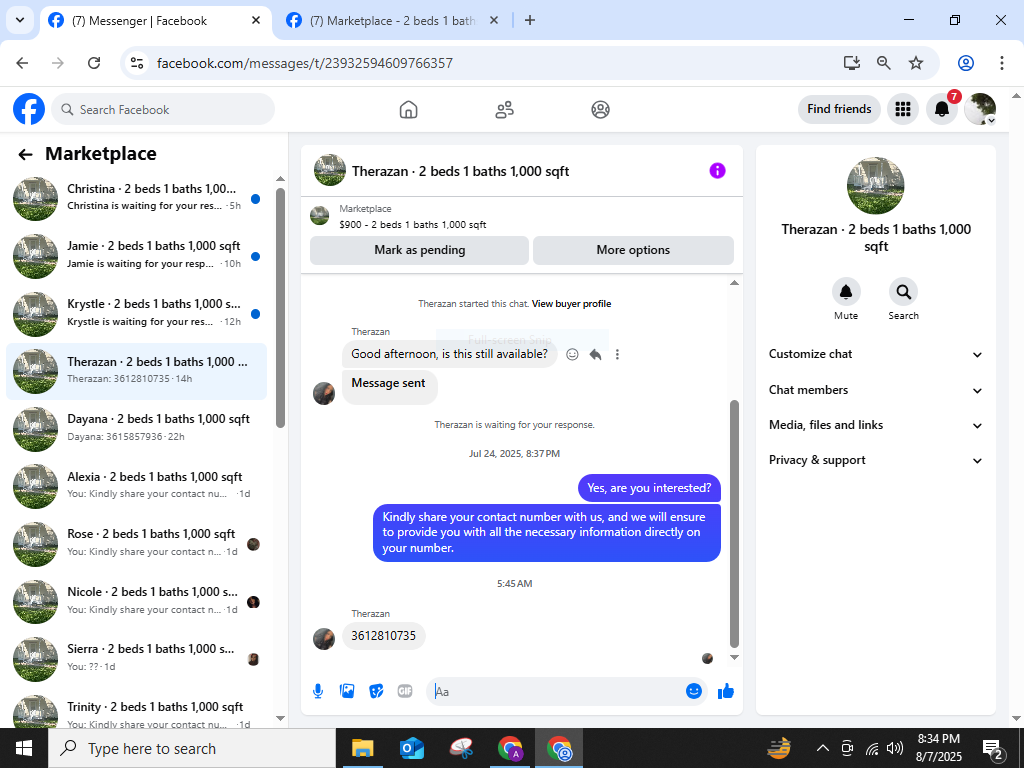This screenshot has width=1024, height=768.
Task: Open the chat with Jamie
Action: coord(136,256)
